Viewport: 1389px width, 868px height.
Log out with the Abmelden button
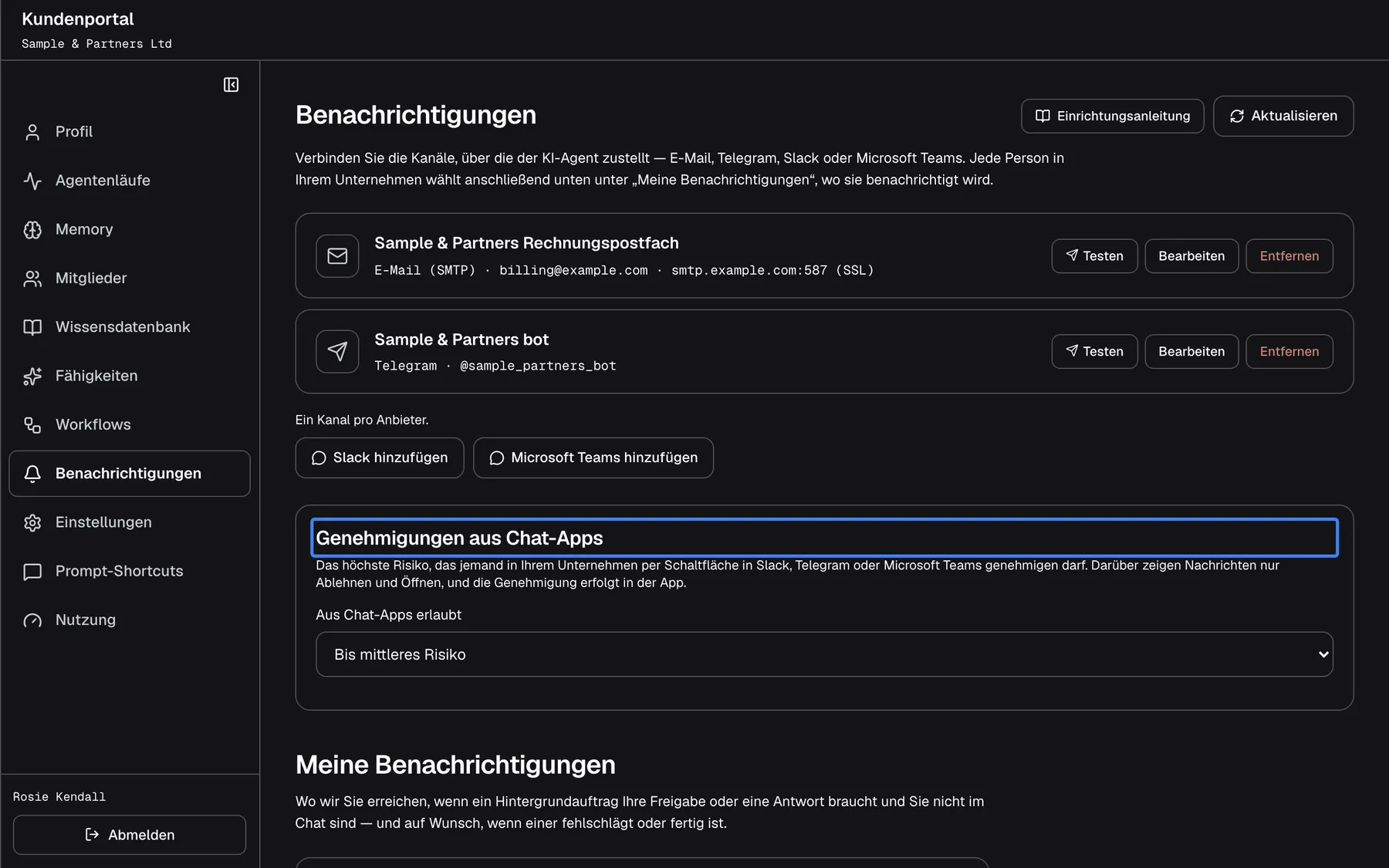coord(130,835)
